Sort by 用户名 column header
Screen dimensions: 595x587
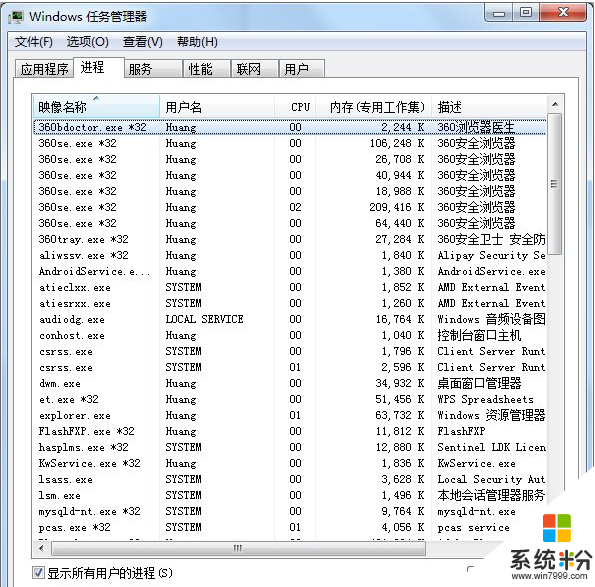(x=217, y=107)
